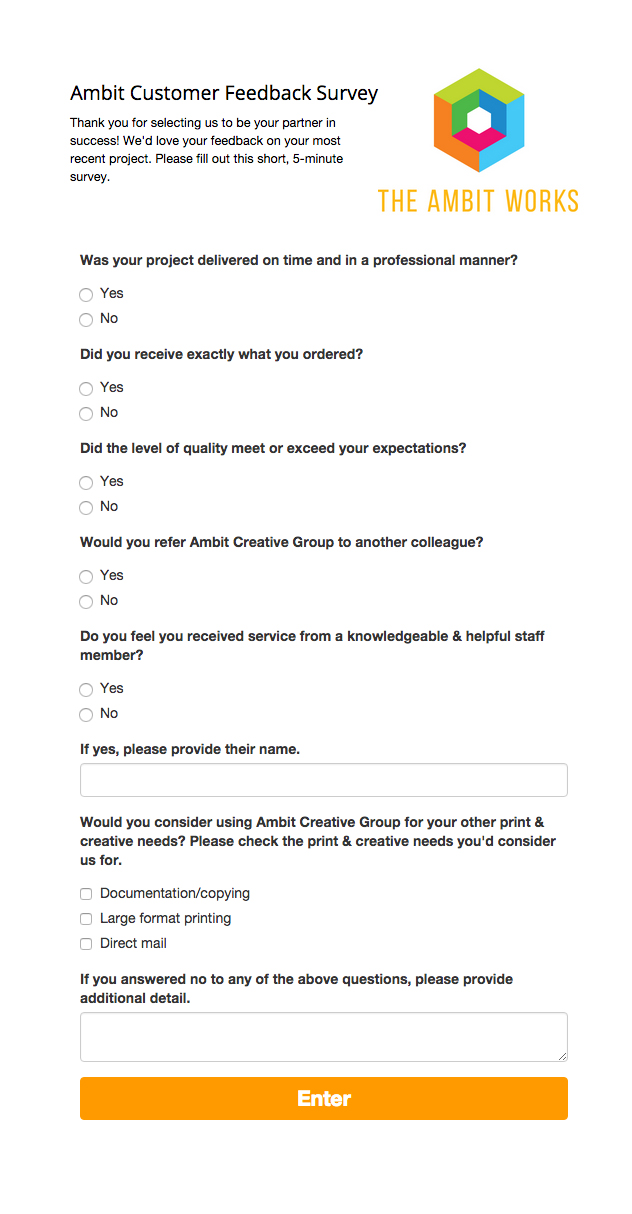The image size is (632, 1214).
Task: Check the Documentation/copying checkbox
Action: (86, 894)
